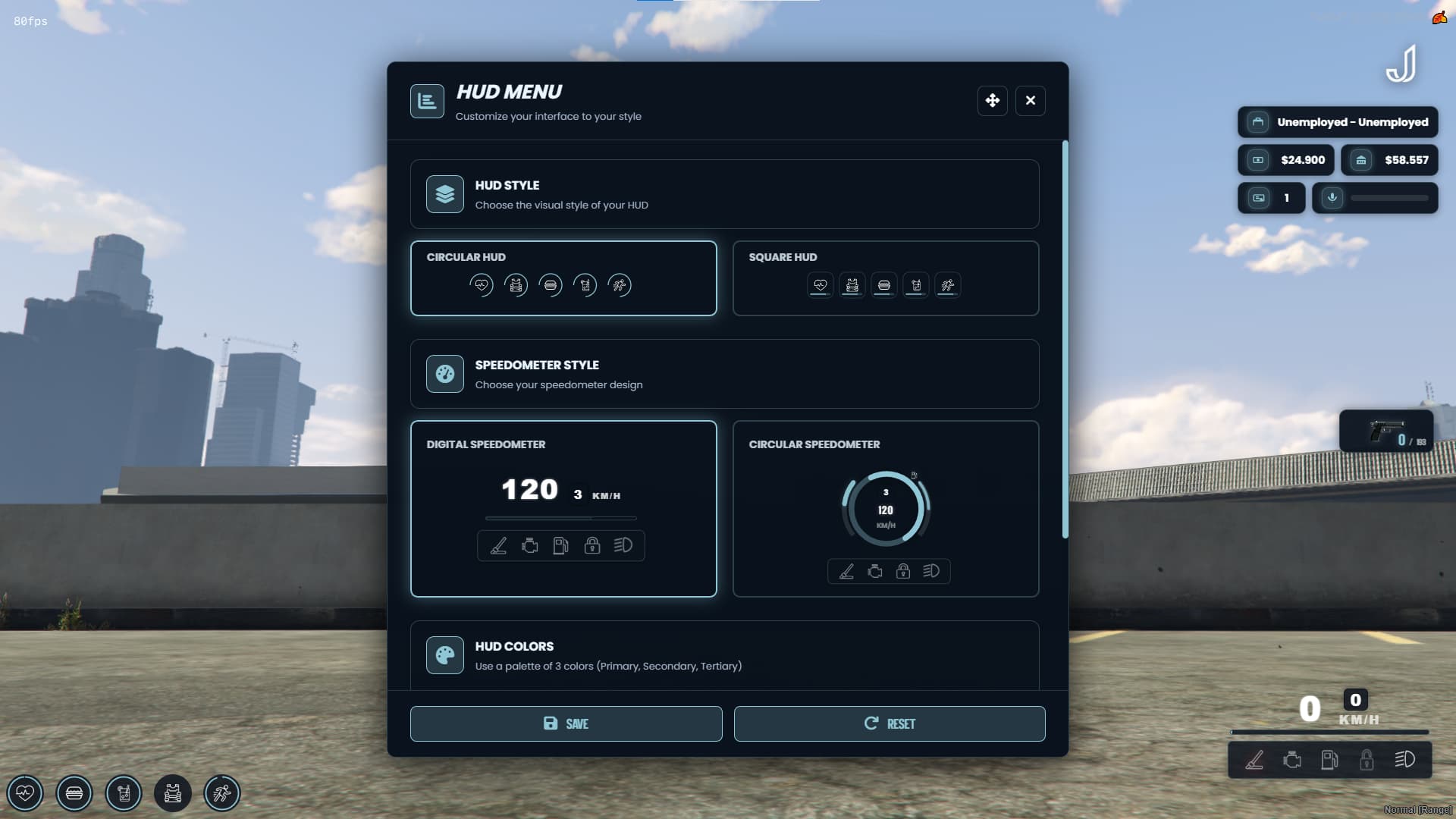This screenshot has width=1456, height=819.
Task: Click the circular gauge preview dial
Action: point(886,509)
